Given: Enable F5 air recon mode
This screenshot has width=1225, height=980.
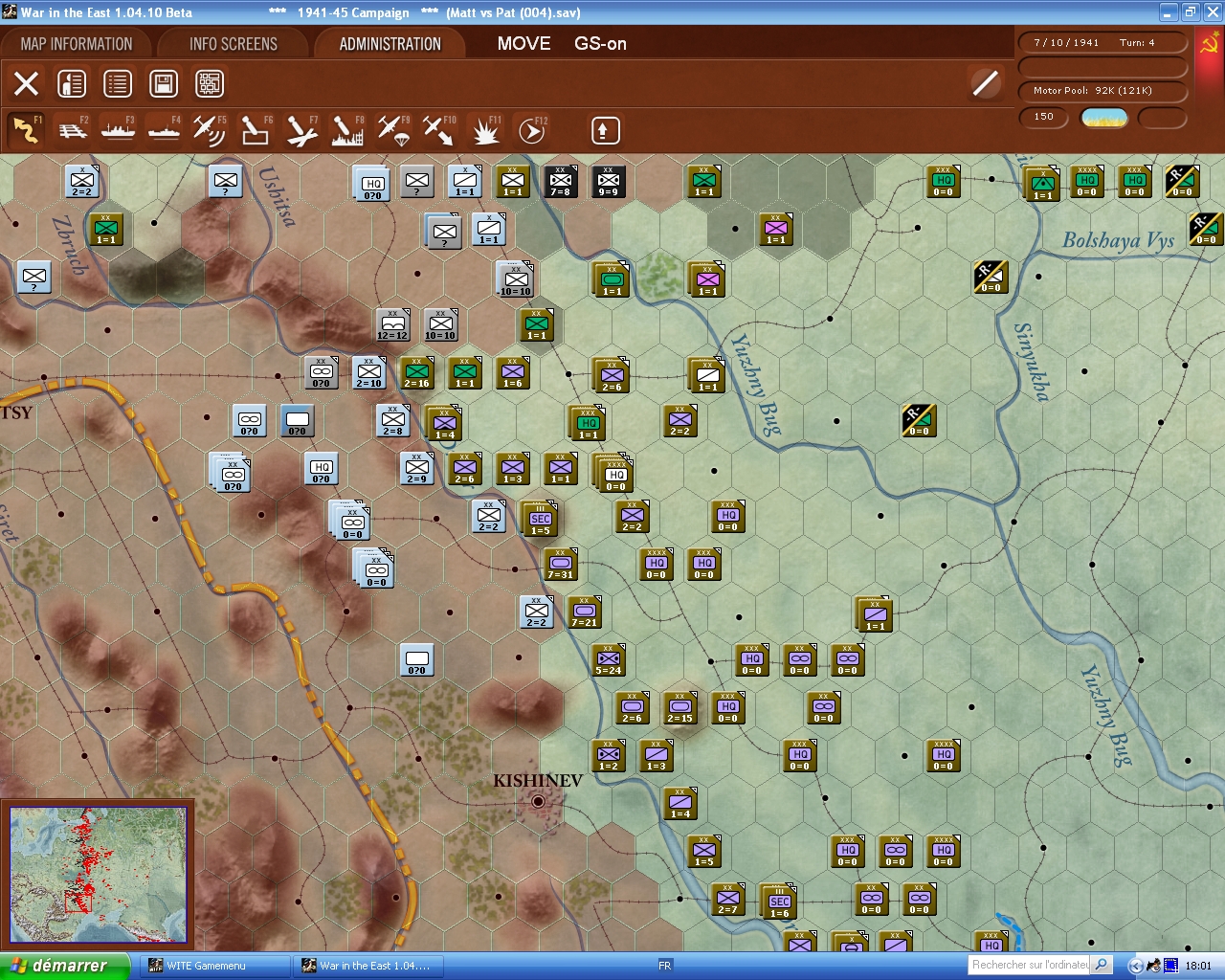Looking at the screenshot, I should (x=210, y=130).
